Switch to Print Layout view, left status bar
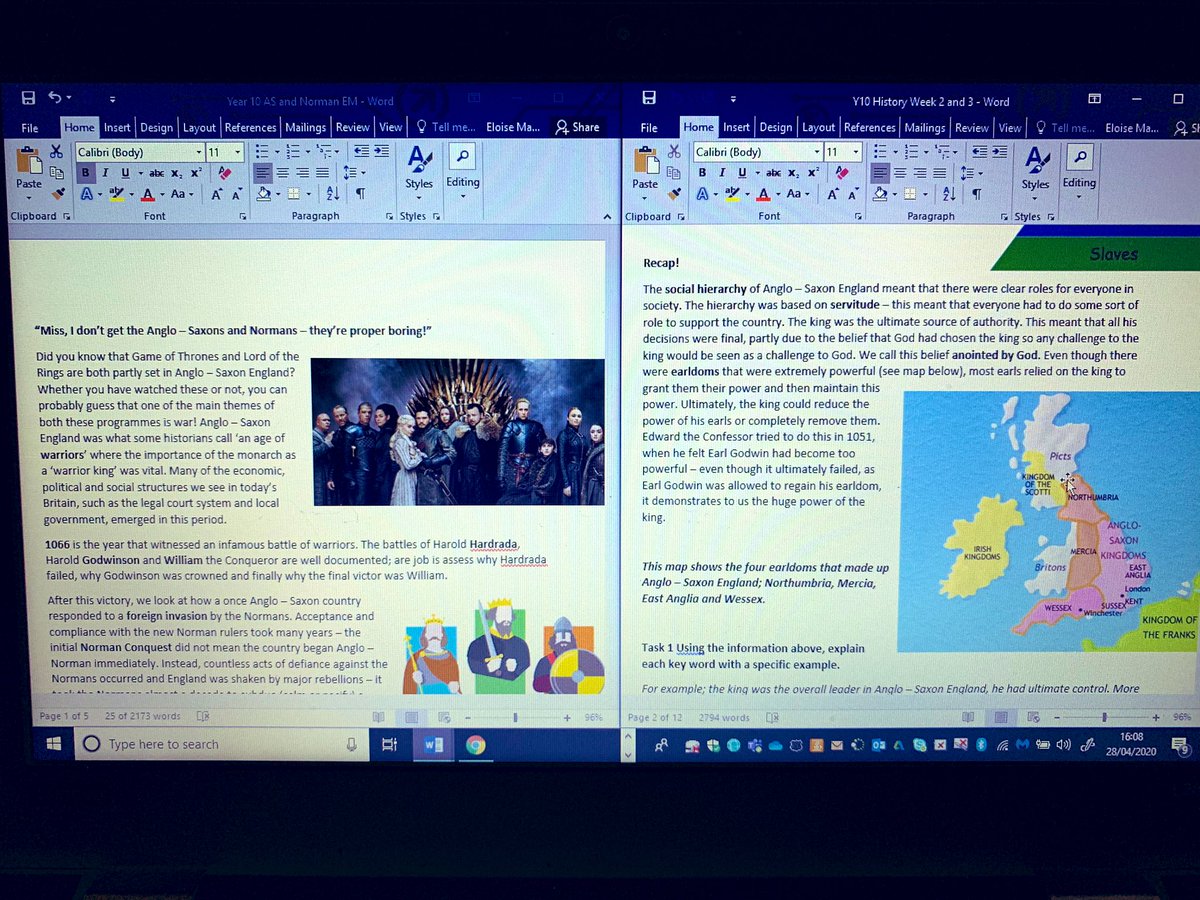The image size is (1200, 900). 411,717
